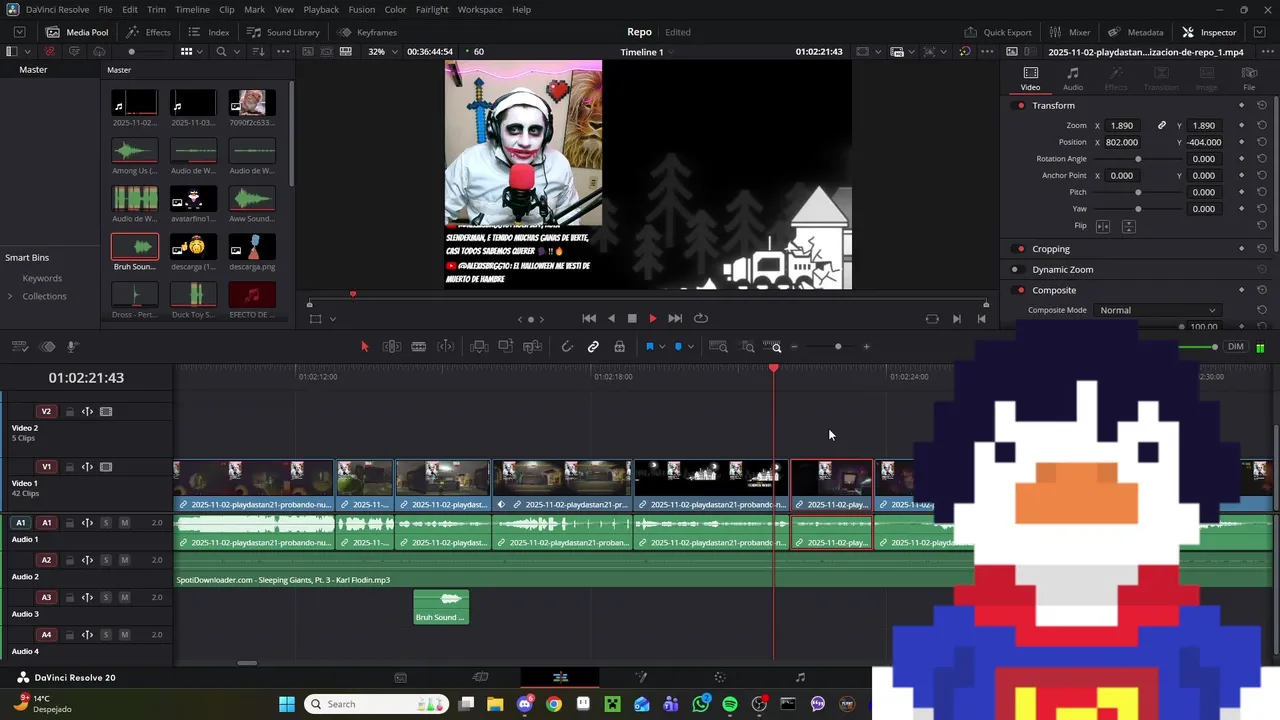Click Replace Clip toolbar icon
Screen dimensions: 1280x720
(533, 347)
